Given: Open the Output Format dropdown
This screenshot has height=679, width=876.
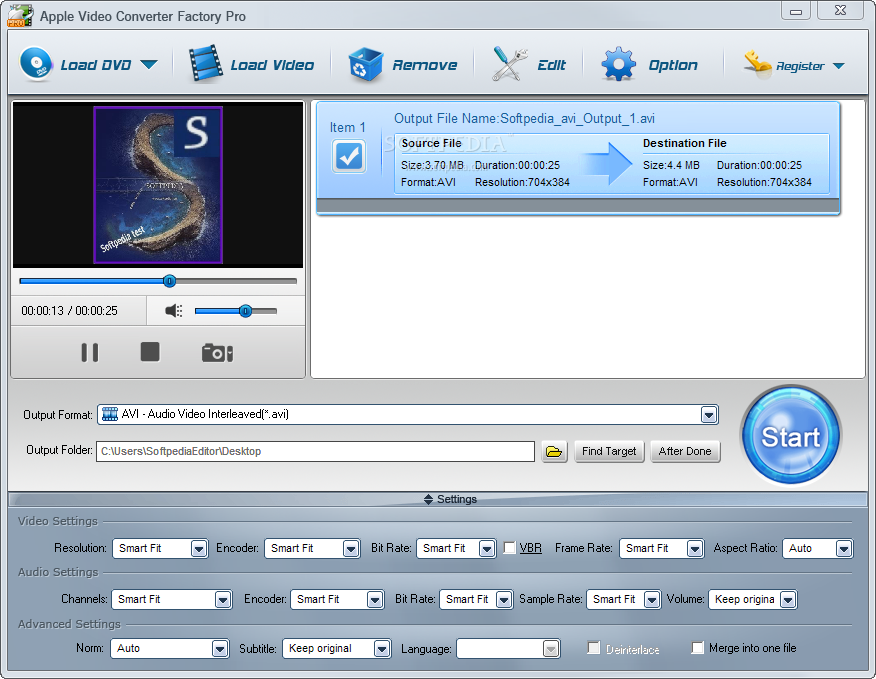Looking at the screenshot, I should click(x=710, y=414).
